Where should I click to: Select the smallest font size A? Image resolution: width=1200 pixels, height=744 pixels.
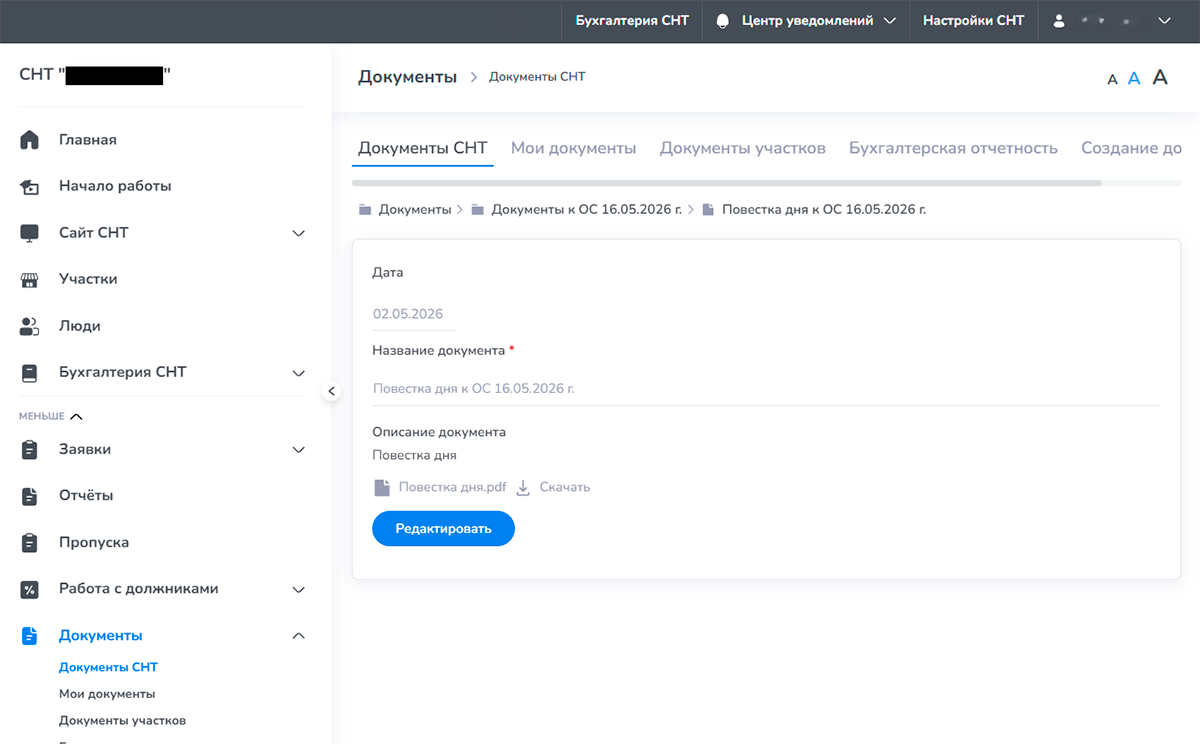pos(1112,79)
